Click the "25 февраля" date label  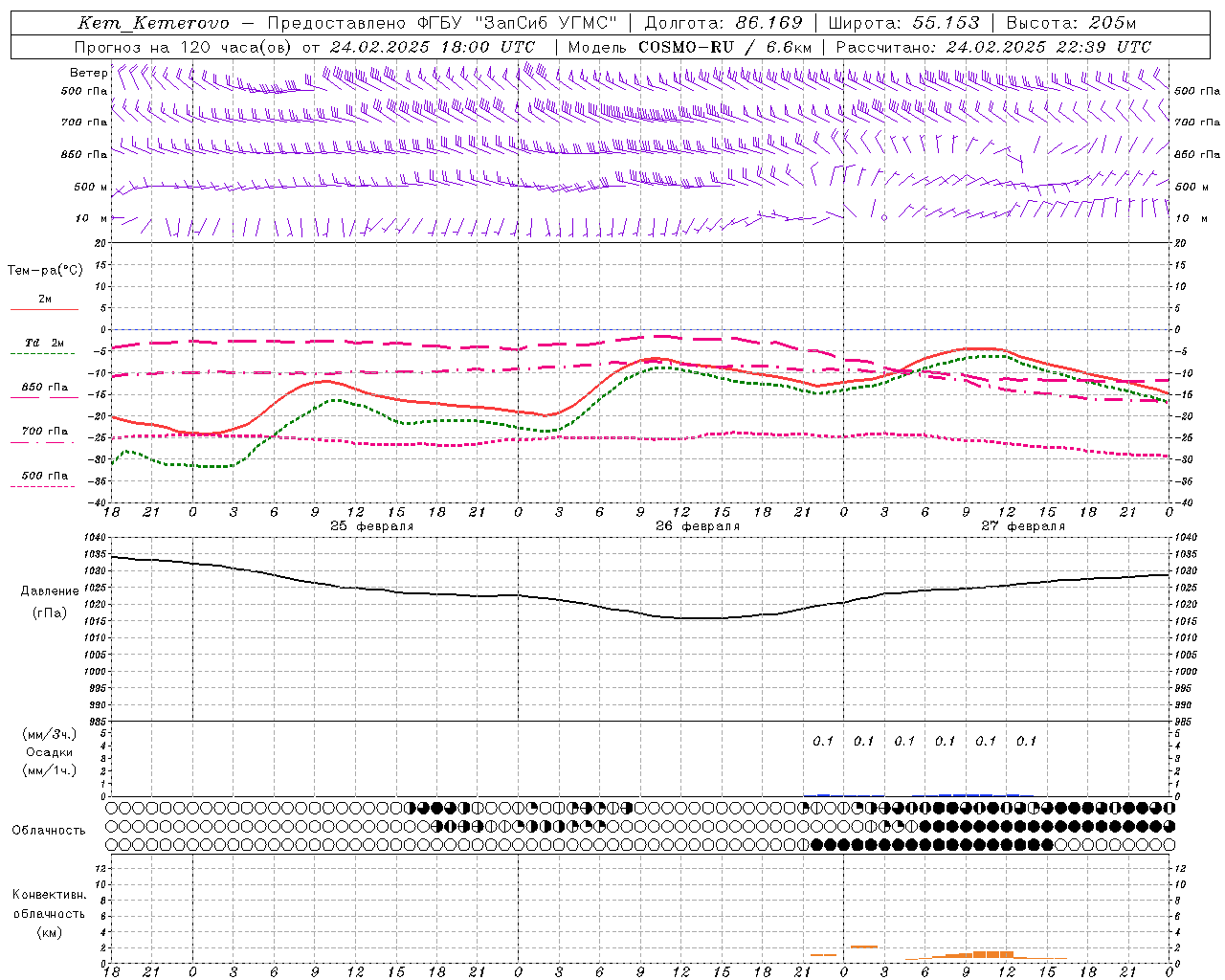tap(372, 526)
